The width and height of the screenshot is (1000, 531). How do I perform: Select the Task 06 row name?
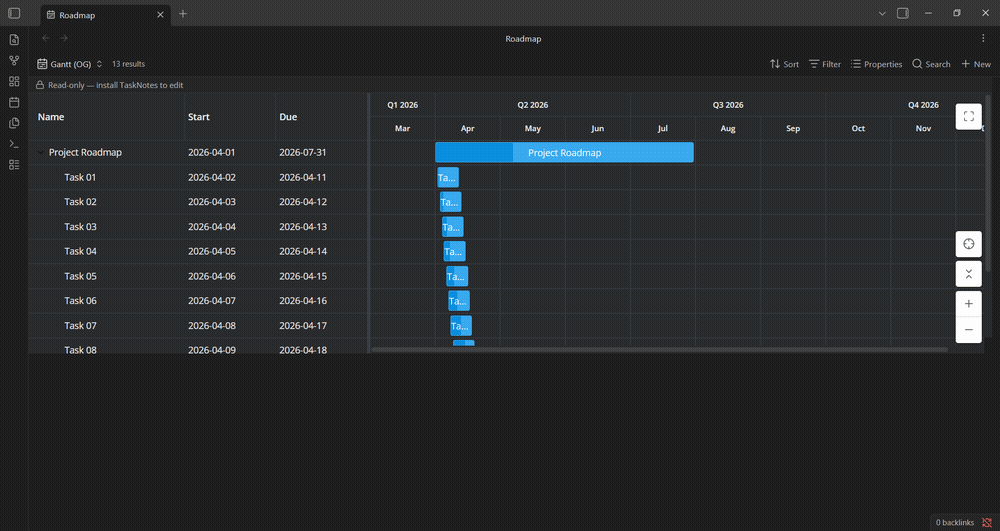click(80, 300)
